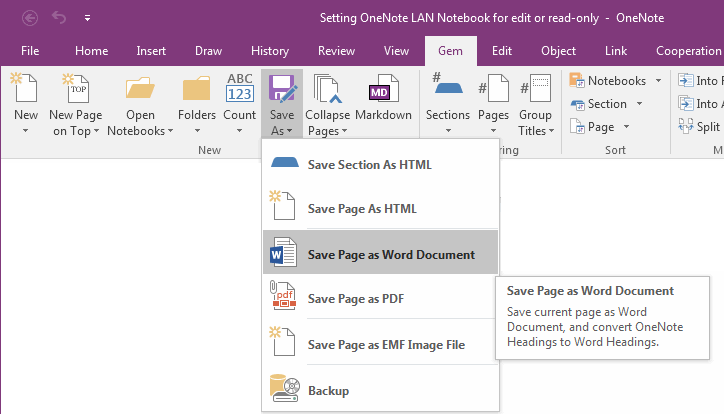Choose Backup from Save As menu

pyautogui.click(x=380, y=390)
